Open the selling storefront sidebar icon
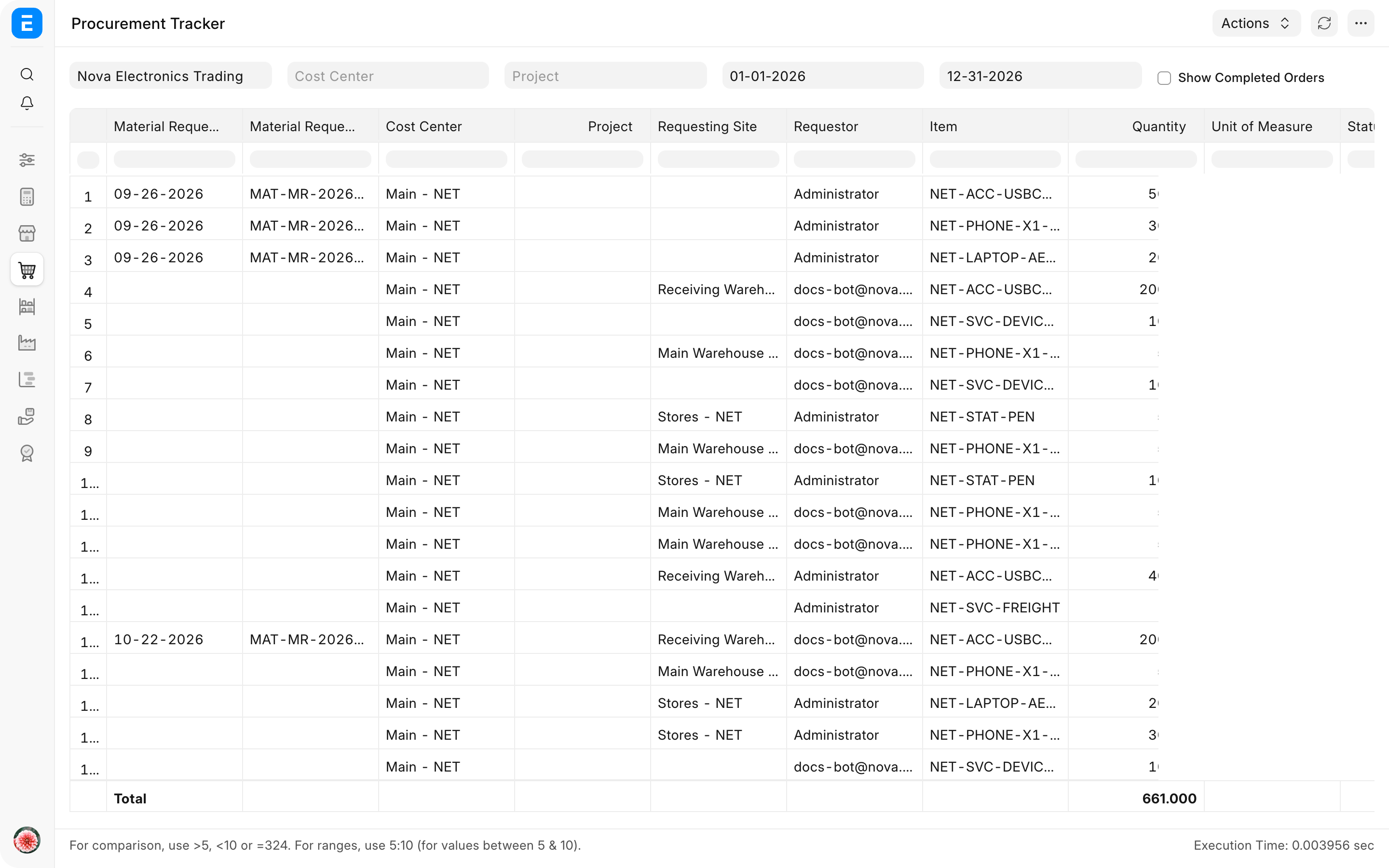Image resolution: width=1389 pixels, height=868 pixels. [x=27, y=233]
